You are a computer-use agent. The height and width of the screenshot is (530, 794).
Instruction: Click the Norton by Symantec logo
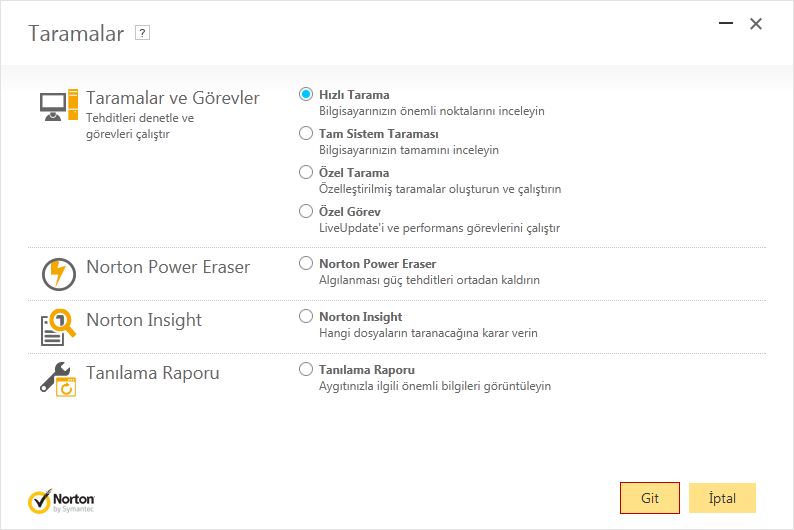[61, 501]
